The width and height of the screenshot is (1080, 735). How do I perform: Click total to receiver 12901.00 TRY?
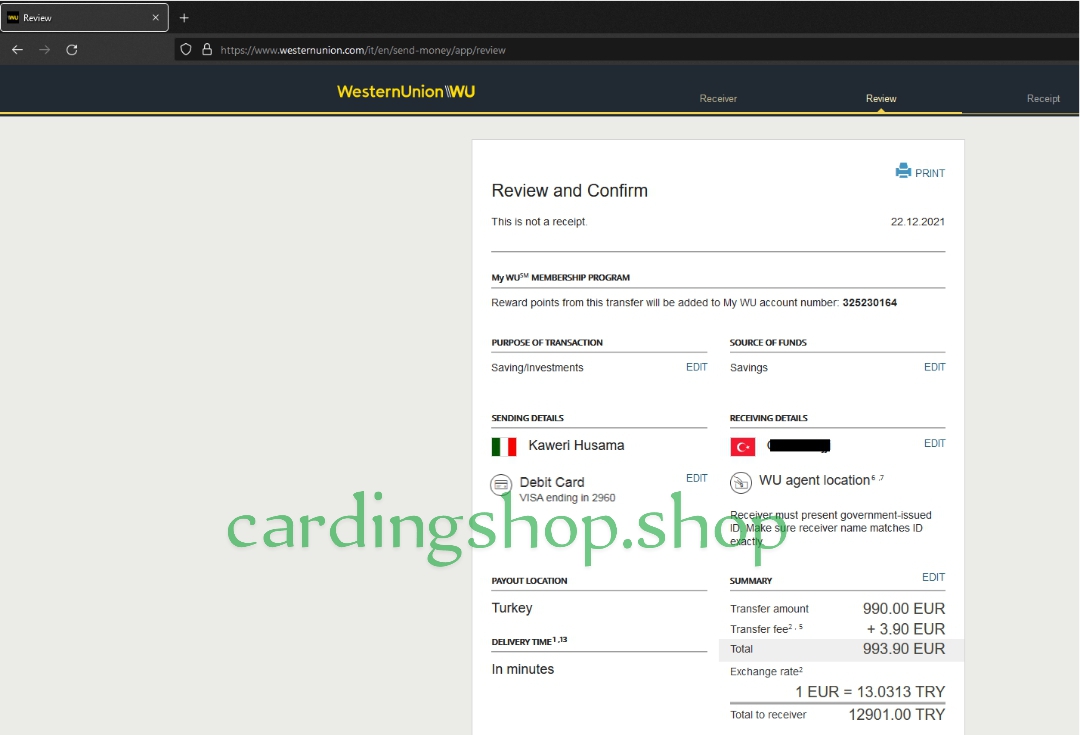(897, 715)
